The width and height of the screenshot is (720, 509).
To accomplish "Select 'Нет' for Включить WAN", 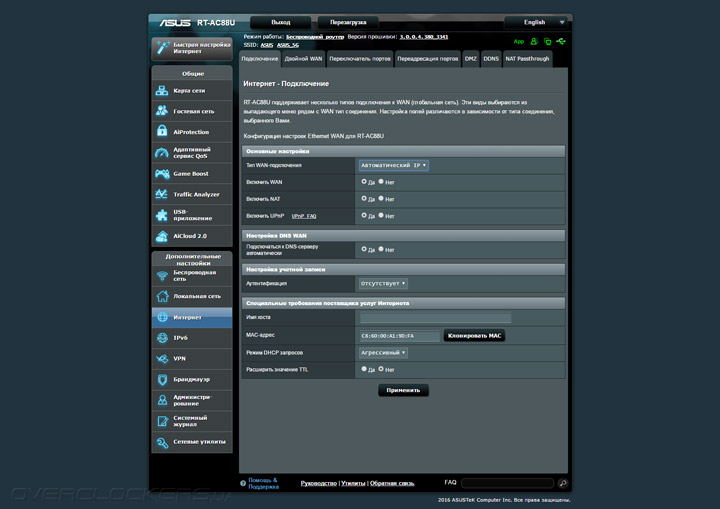I will (382, 182).
